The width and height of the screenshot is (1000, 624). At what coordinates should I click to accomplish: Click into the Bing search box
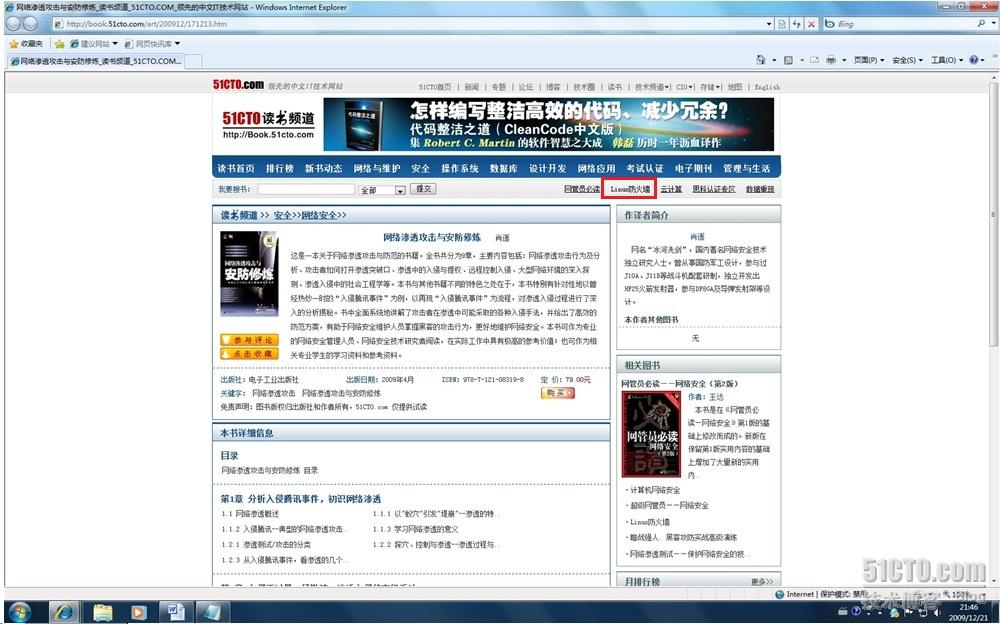tap(904, 24)
